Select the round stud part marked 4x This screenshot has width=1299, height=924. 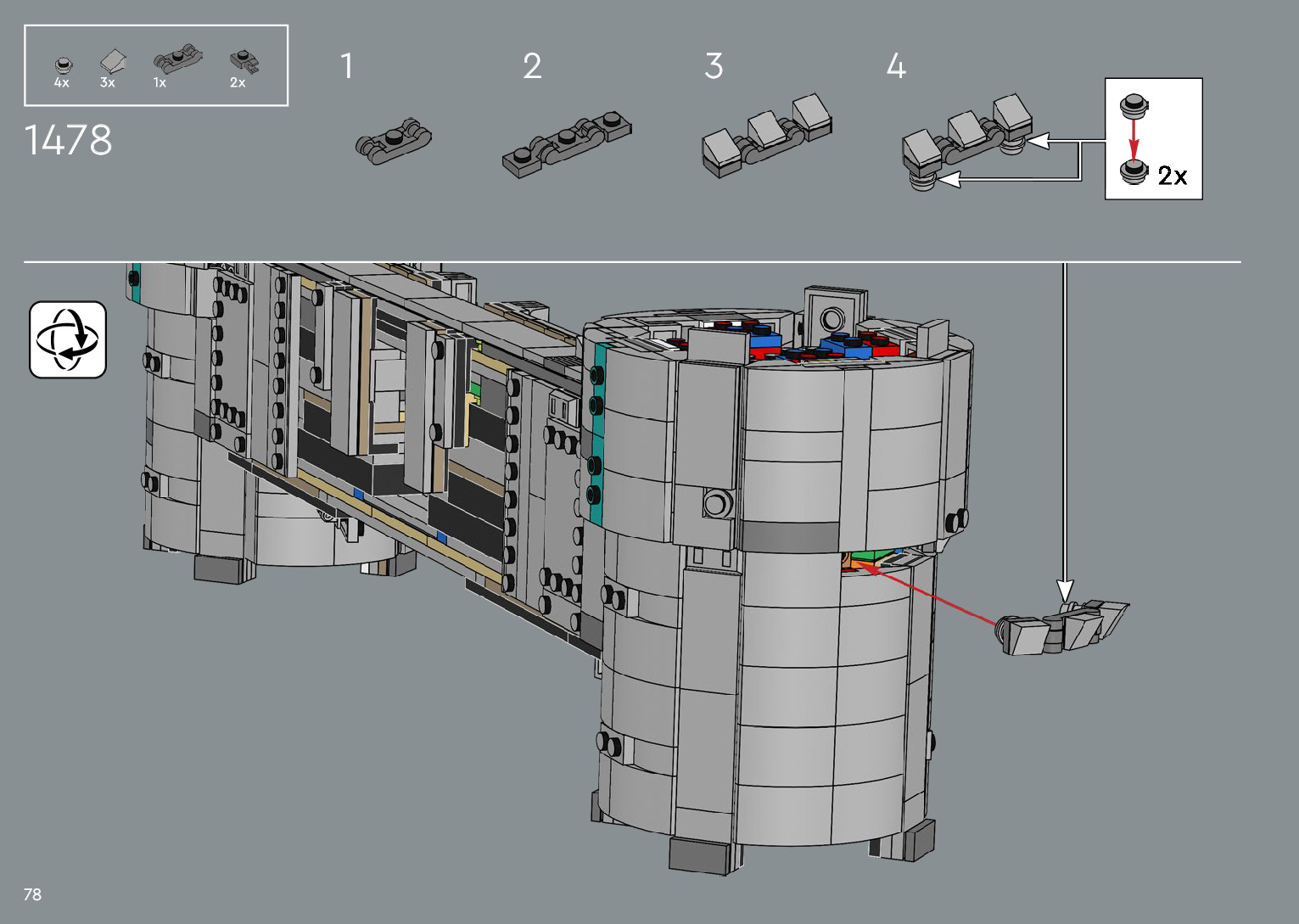pyautogui.click(x=63, y=64)
